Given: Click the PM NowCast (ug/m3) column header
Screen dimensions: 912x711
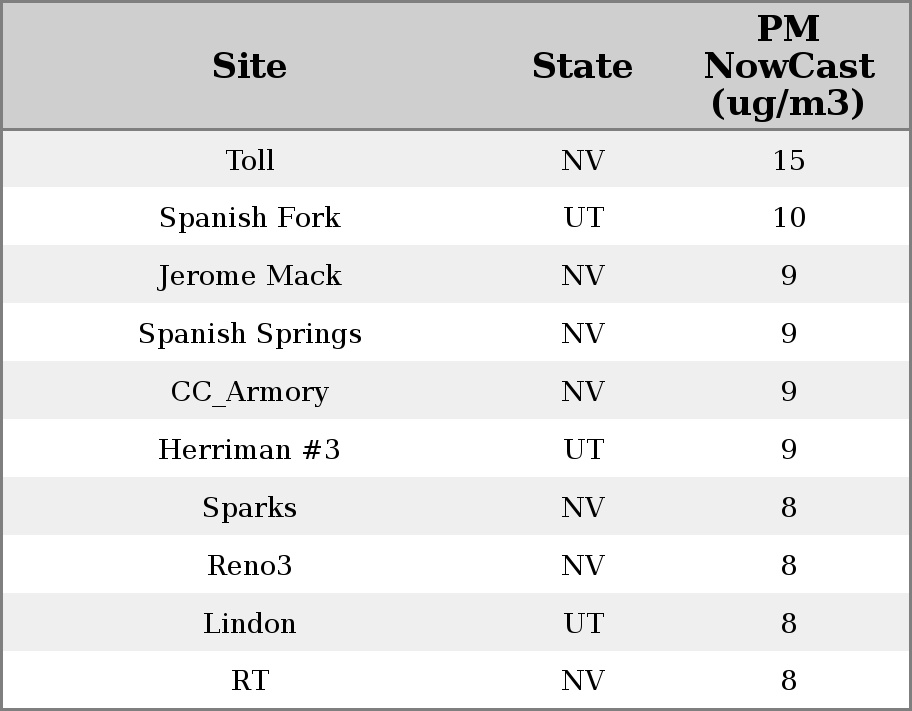Looking at the screenshot, I should click(788, 66).
